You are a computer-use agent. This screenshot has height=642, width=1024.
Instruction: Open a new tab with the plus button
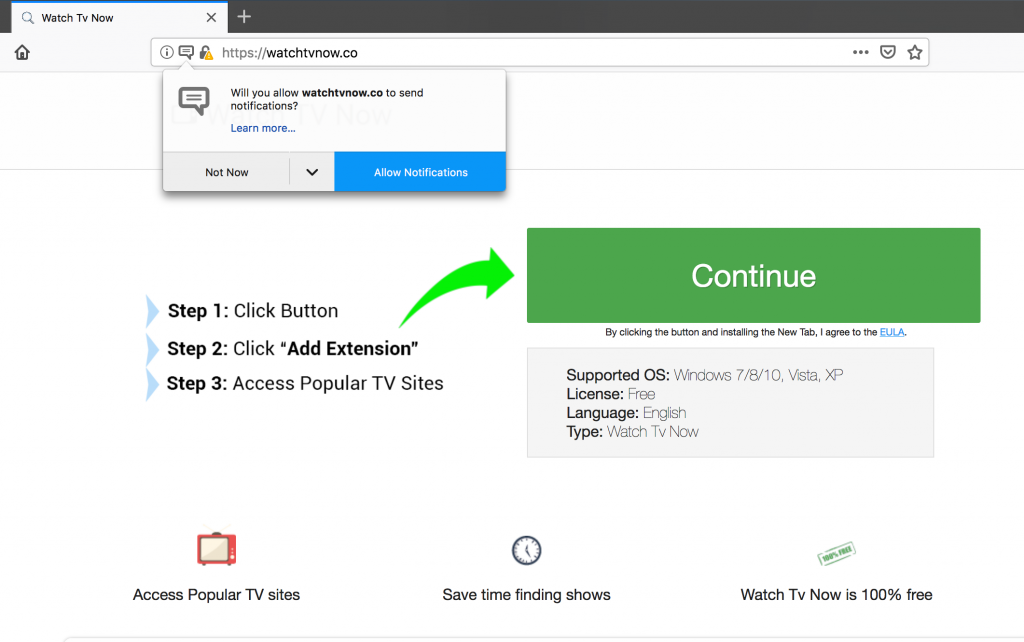click(244, 17)
